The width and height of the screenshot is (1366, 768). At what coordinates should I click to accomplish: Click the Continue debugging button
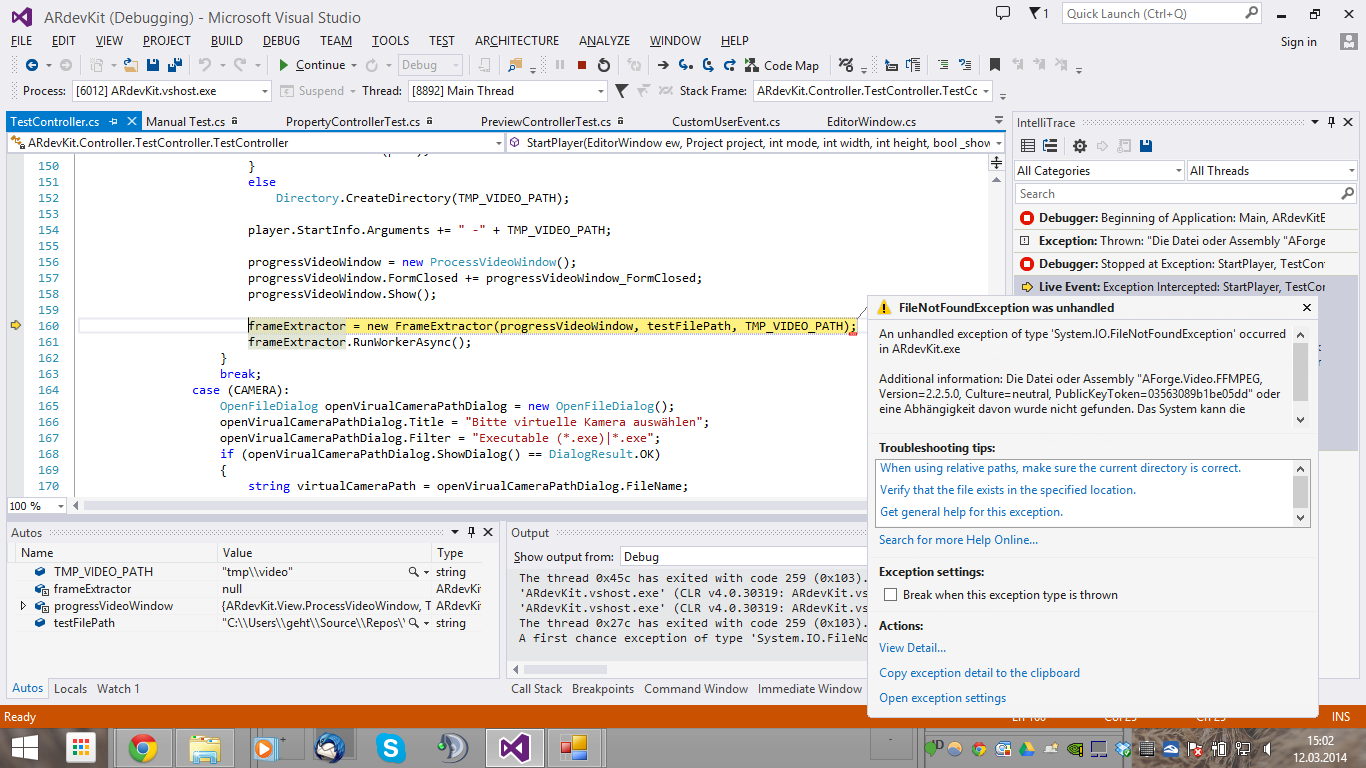pyautogui.click(x=312, y=65)
